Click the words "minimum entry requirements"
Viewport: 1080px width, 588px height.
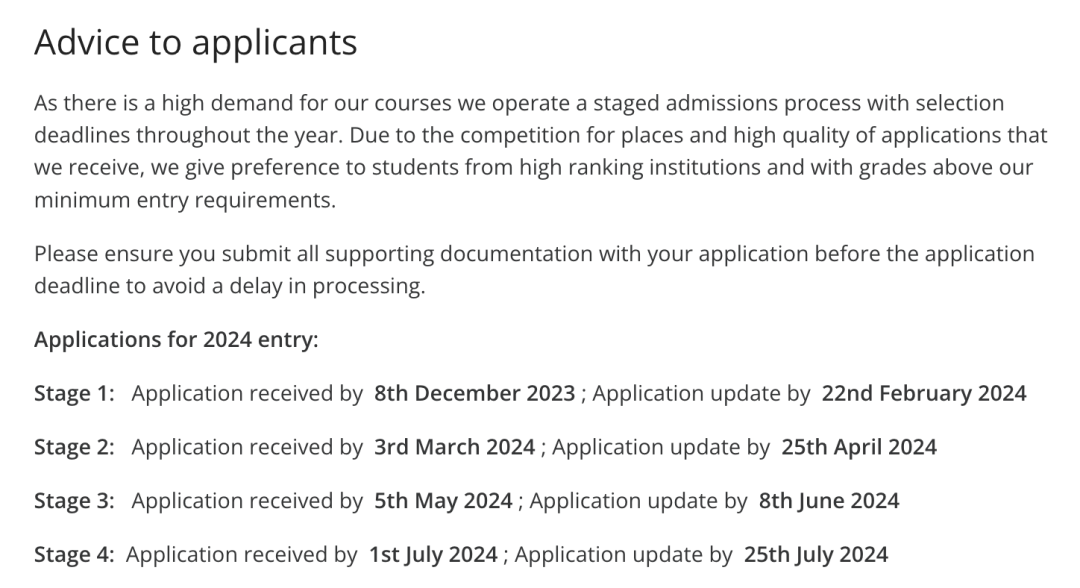[x=184, y=199]
